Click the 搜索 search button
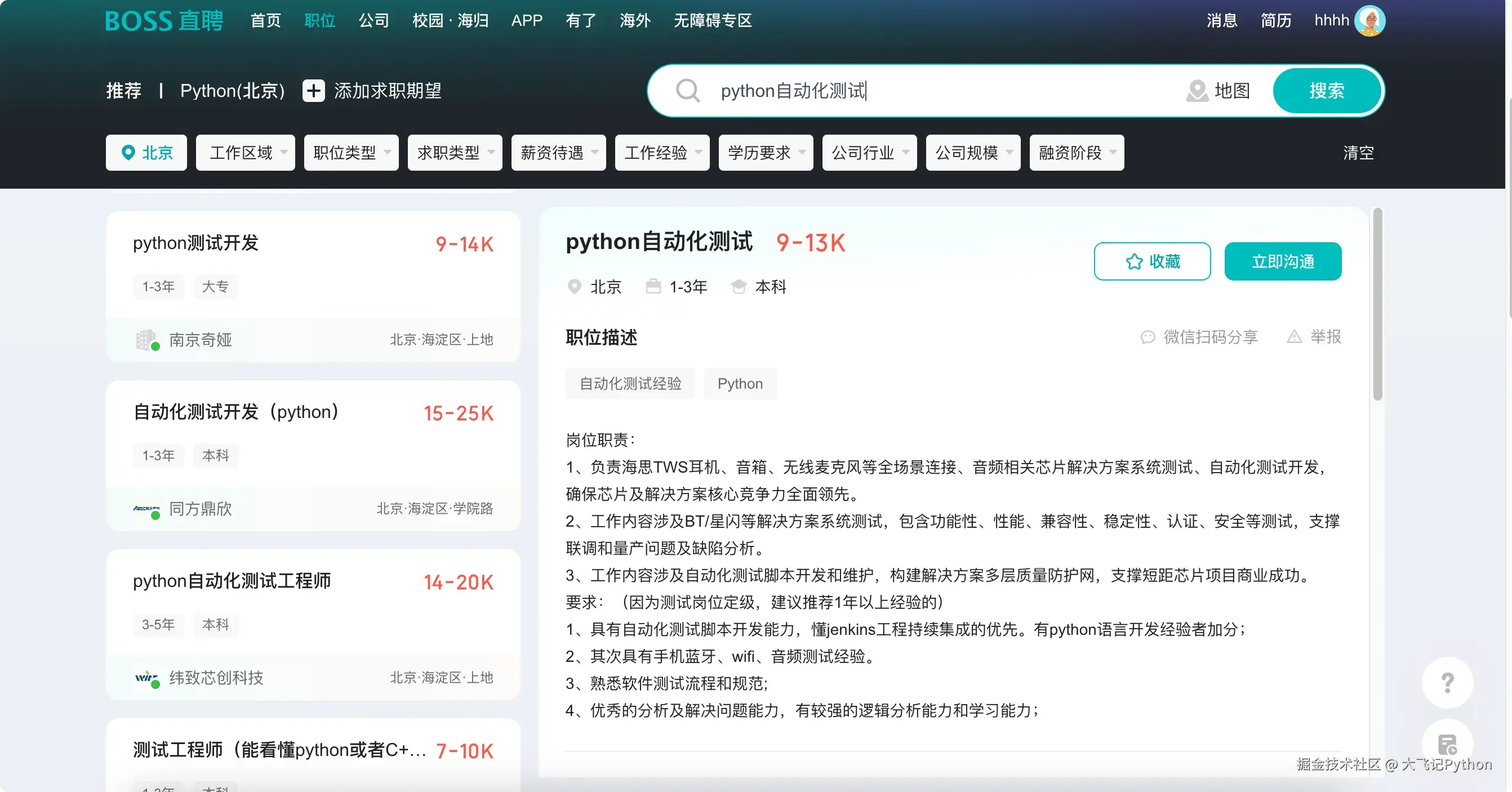The width and height of the screenshot is (1512, 792). (x=1327, y=91)
